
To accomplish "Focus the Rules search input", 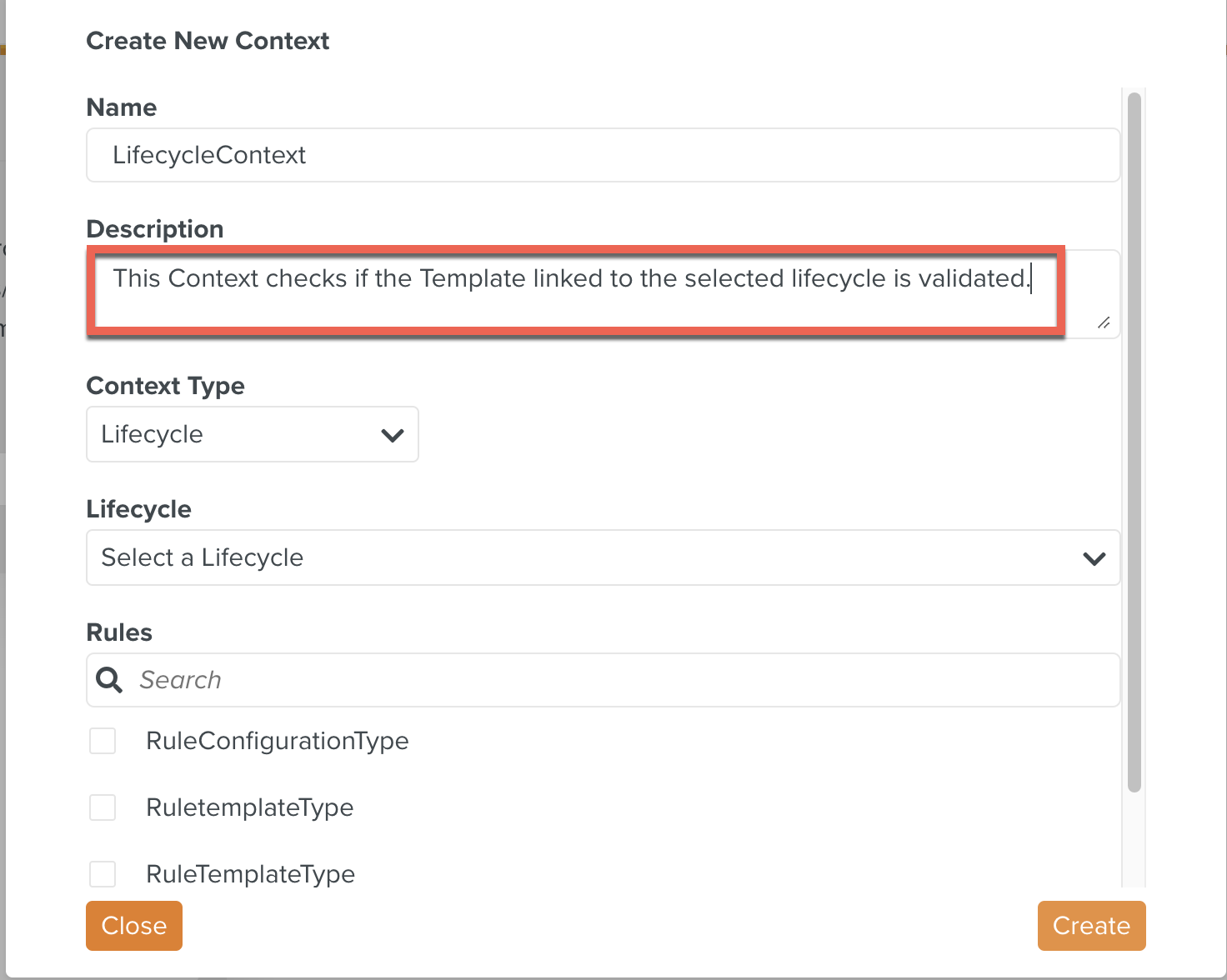I will tap(625, 680).
